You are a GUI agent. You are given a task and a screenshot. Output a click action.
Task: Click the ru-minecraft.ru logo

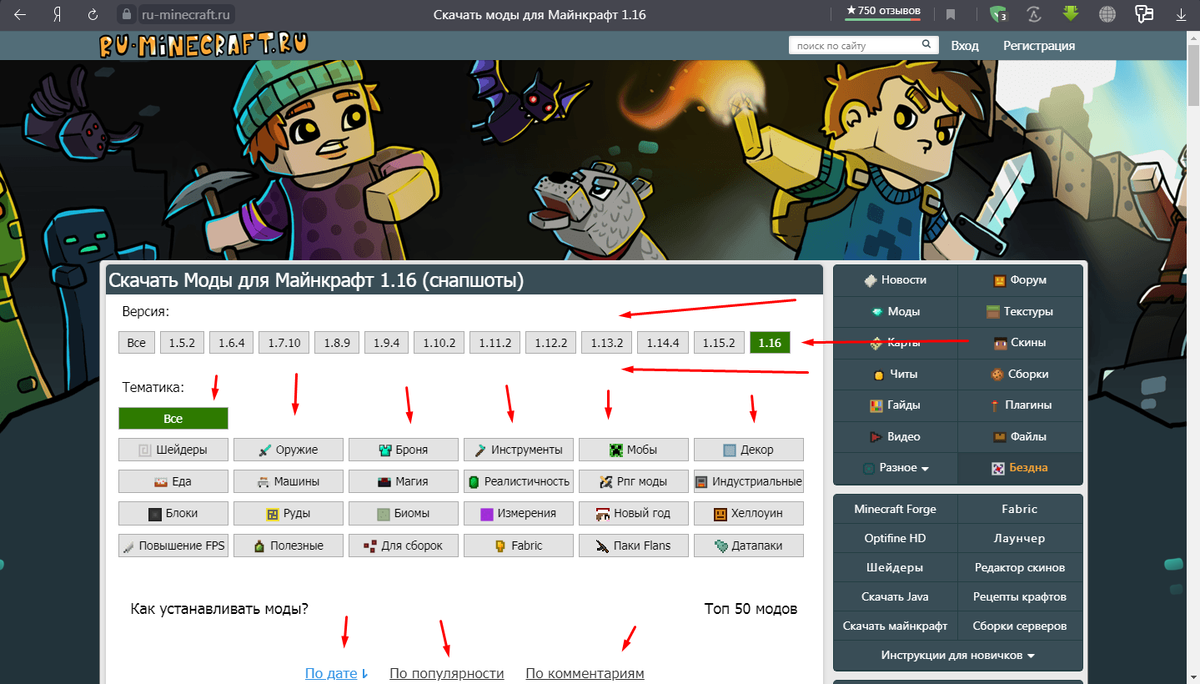[202, 45]
